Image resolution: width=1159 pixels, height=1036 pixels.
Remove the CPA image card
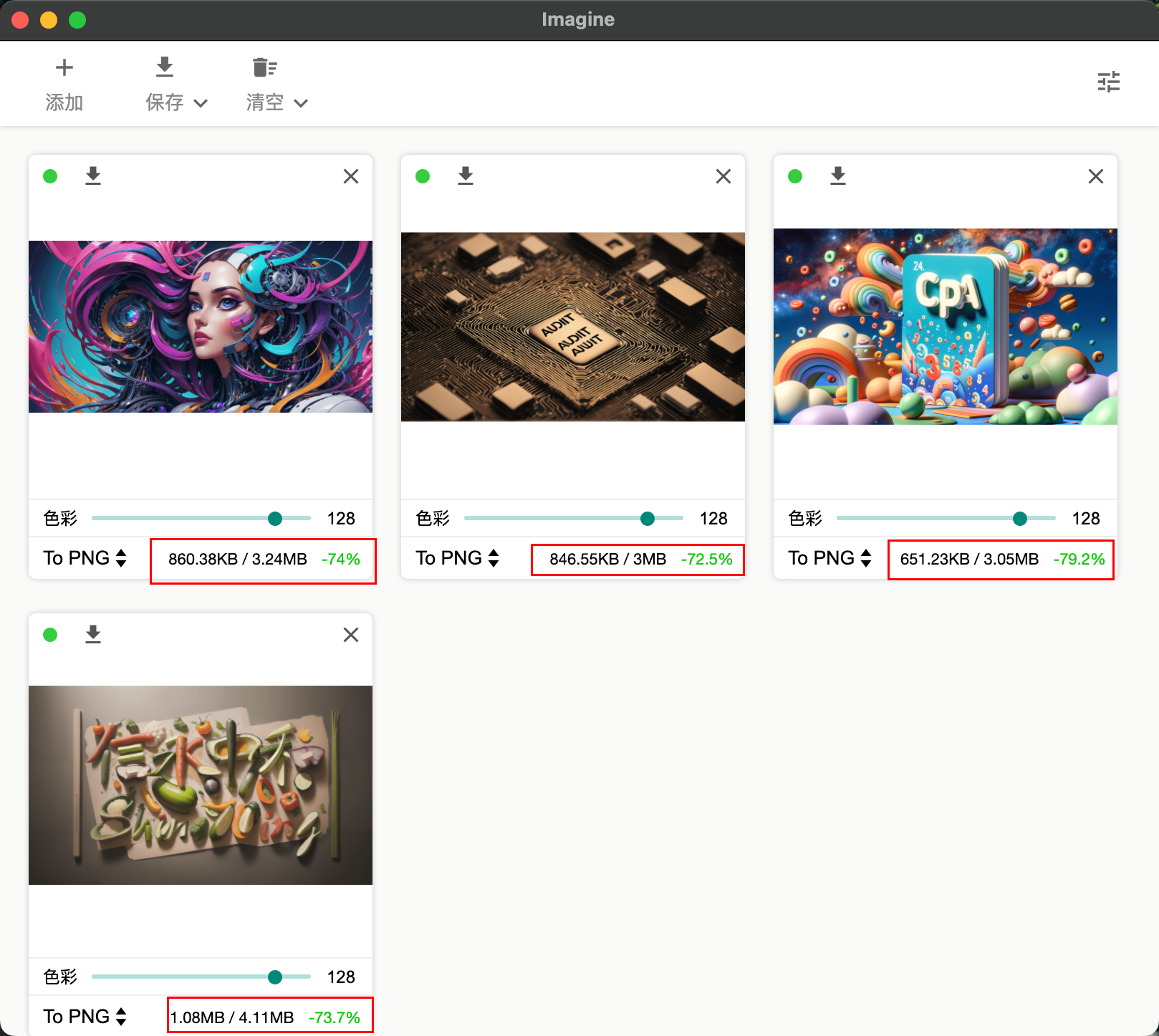[x=1096, y=176]
